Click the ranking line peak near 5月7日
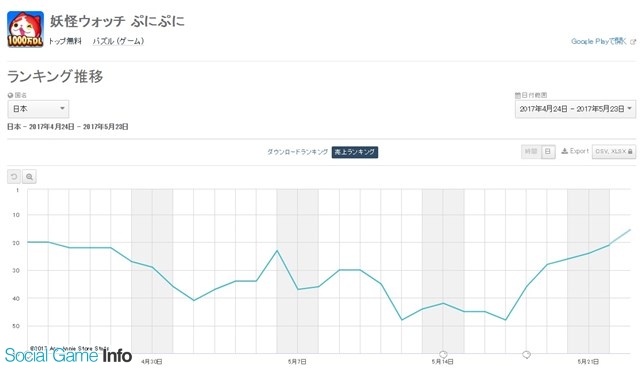 [x=277, y=251]
